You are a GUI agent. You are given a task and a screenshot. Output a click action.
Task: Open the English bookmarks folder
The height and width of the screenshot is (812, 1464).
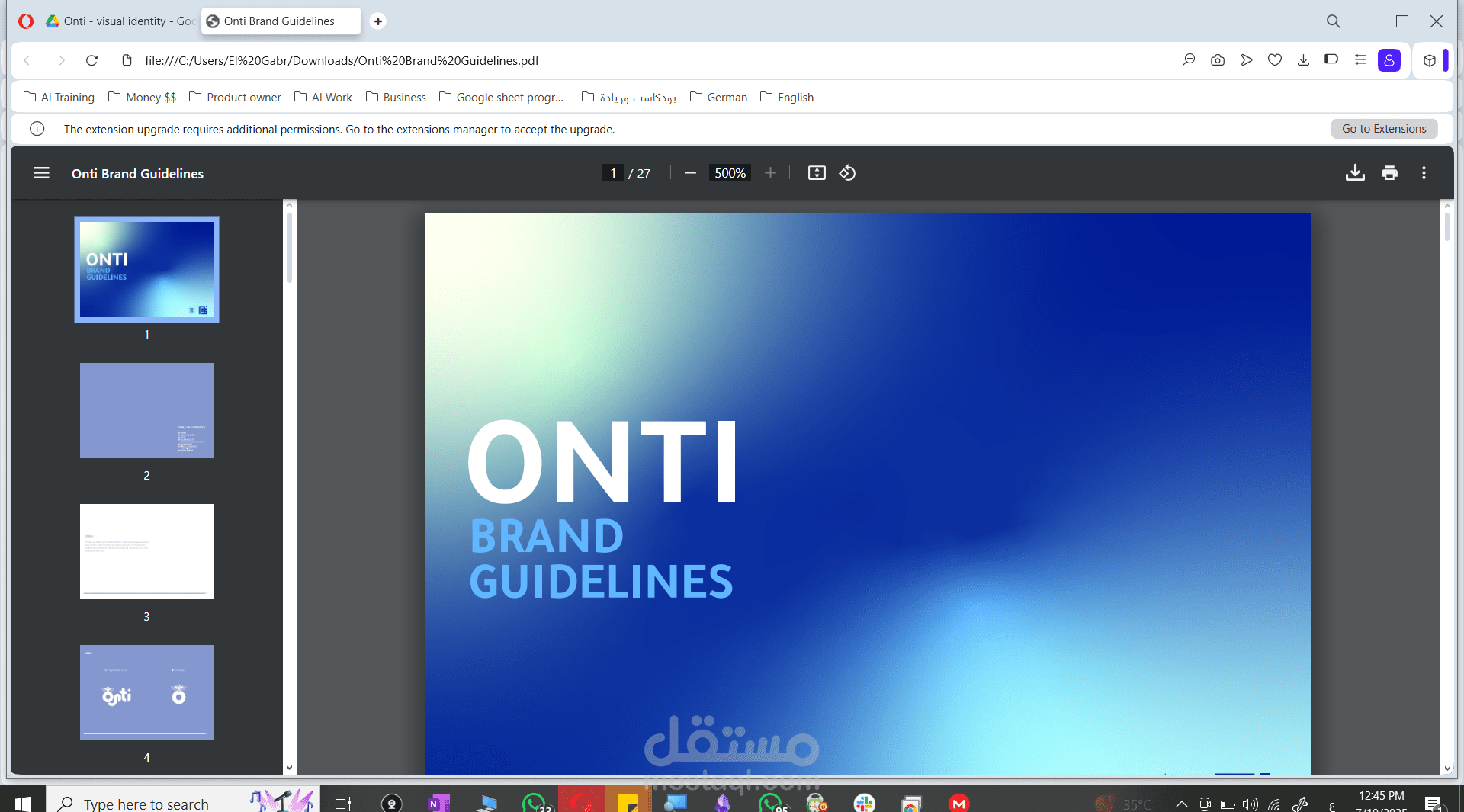(787, 97)
